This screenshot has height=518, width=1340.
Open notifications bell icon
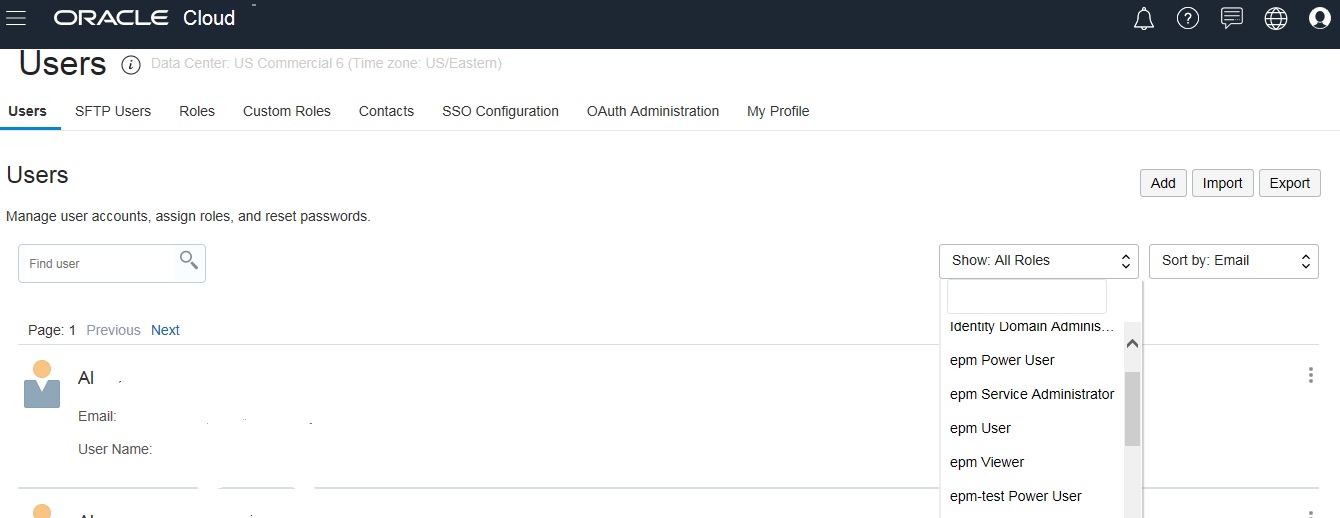tap(1144, 18)
